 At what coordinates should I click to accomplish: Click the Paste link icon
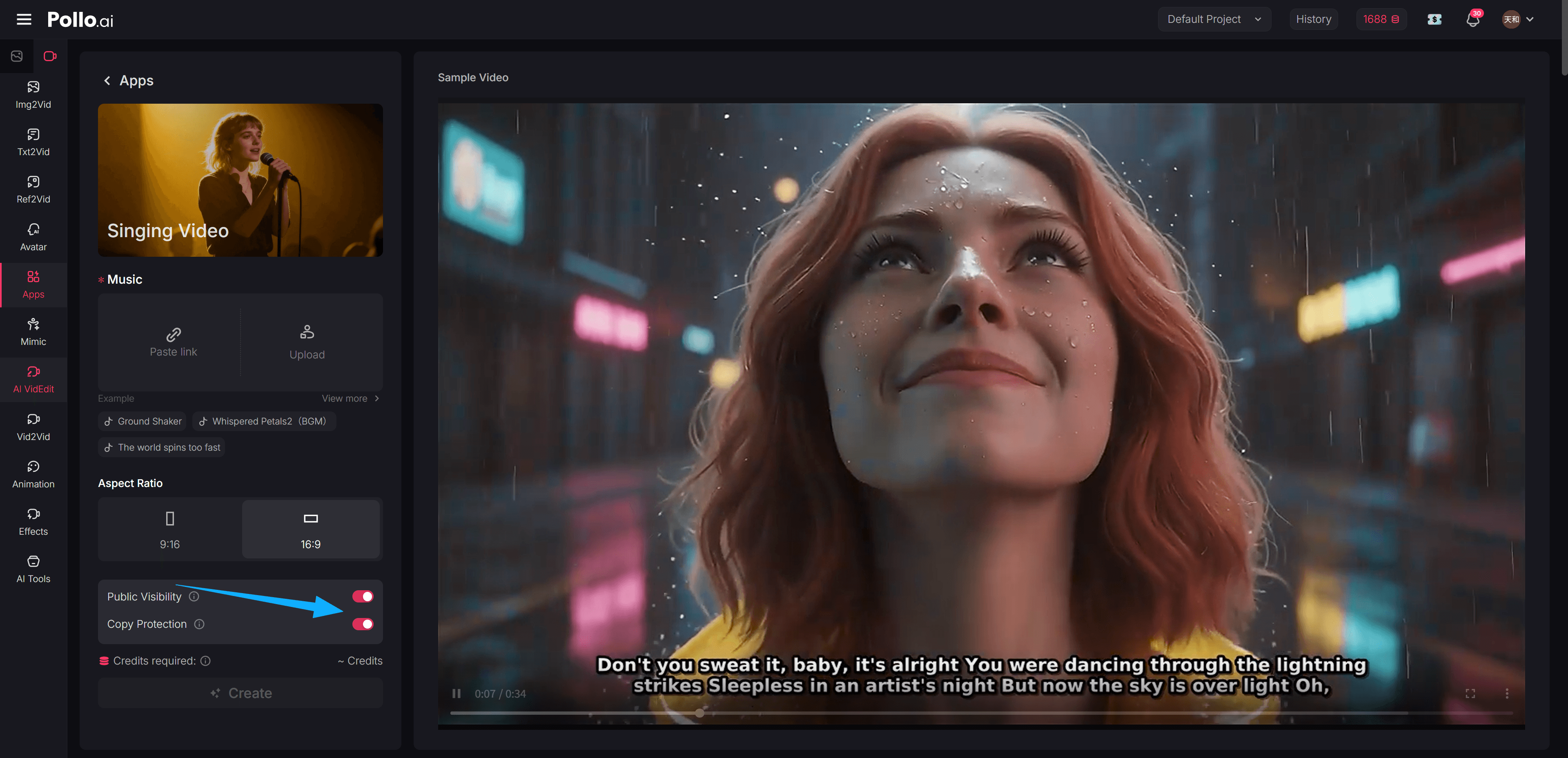pyautogui.click(x=174, y=334)
